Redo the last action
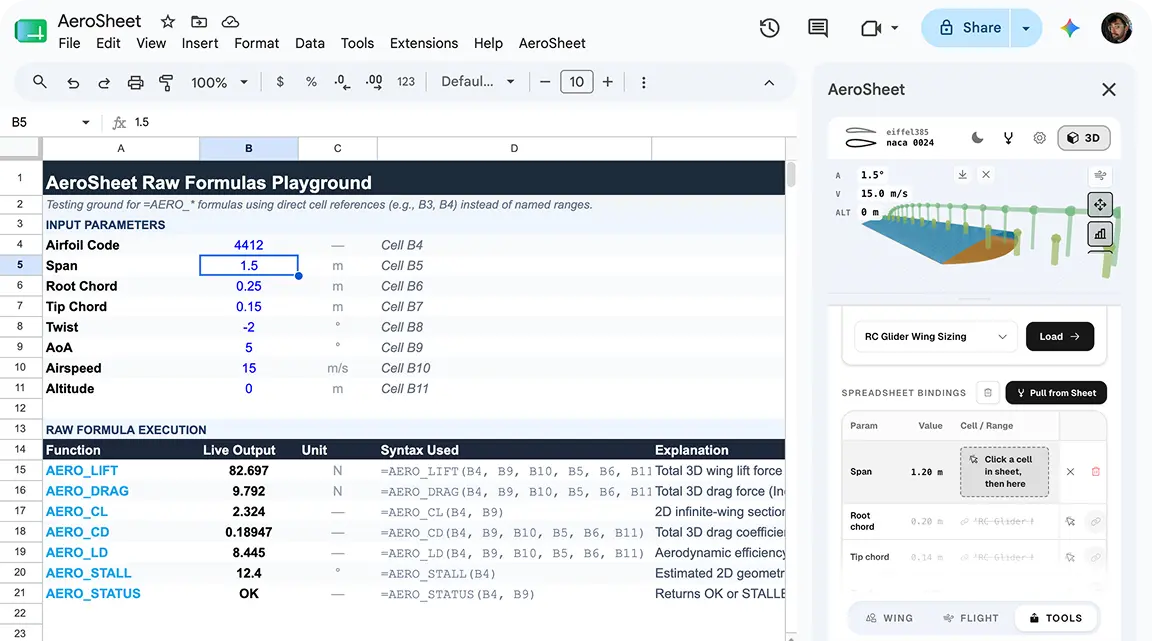This screenshot has width=1152, height=641. click(104, 82)
